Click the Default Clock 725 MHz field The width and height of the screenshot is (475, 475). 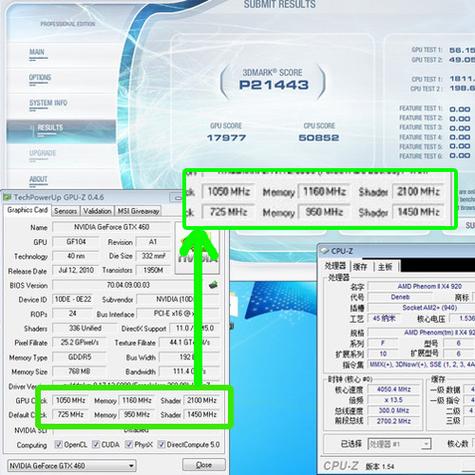(x=70, y=415)
